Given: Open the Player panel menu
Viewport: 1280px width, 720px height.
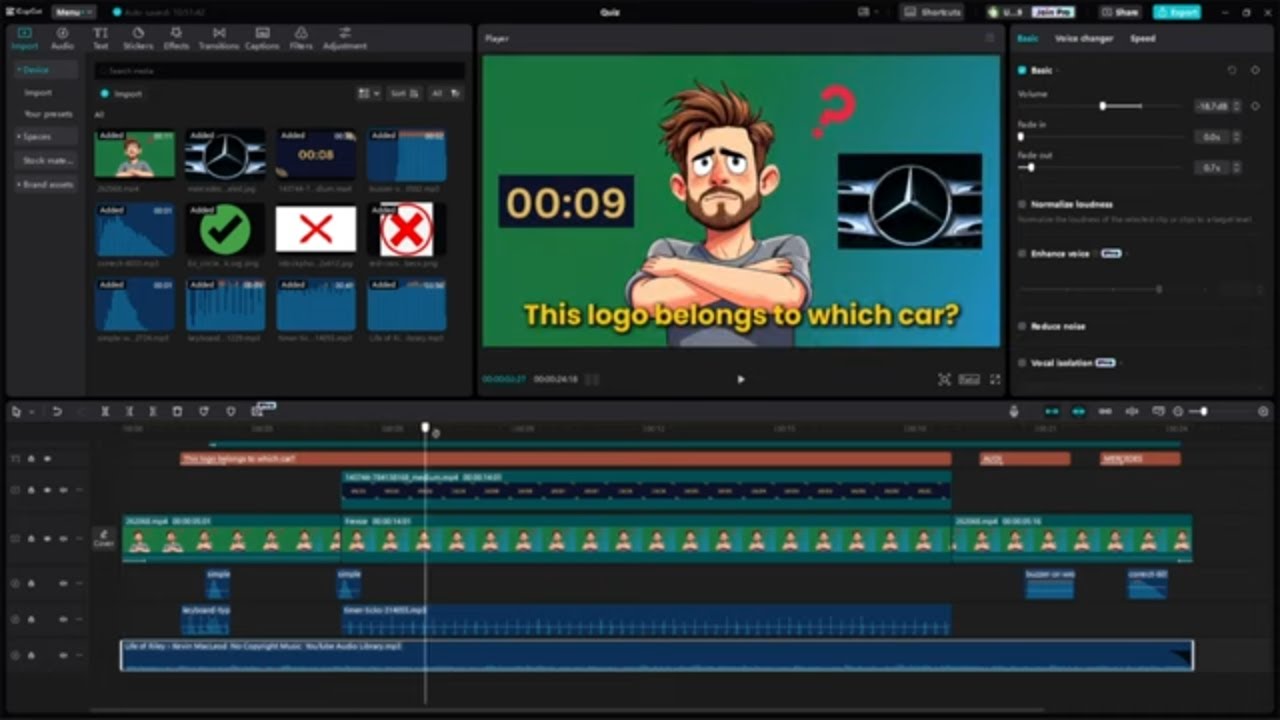Looking at the screenshot, I should 991,38.
